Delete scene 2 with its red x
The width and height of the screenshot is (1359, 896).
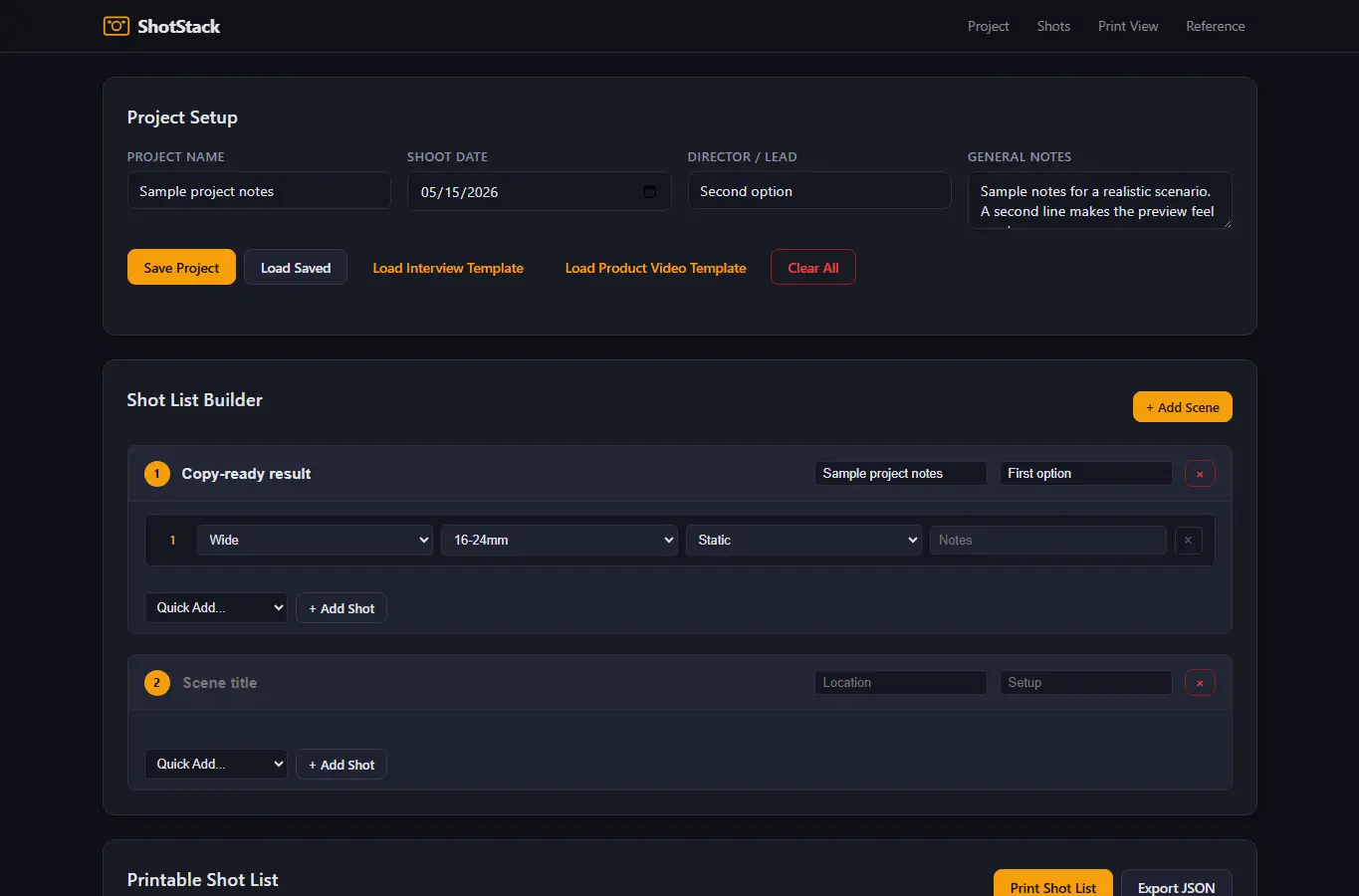coord(1200,683)
